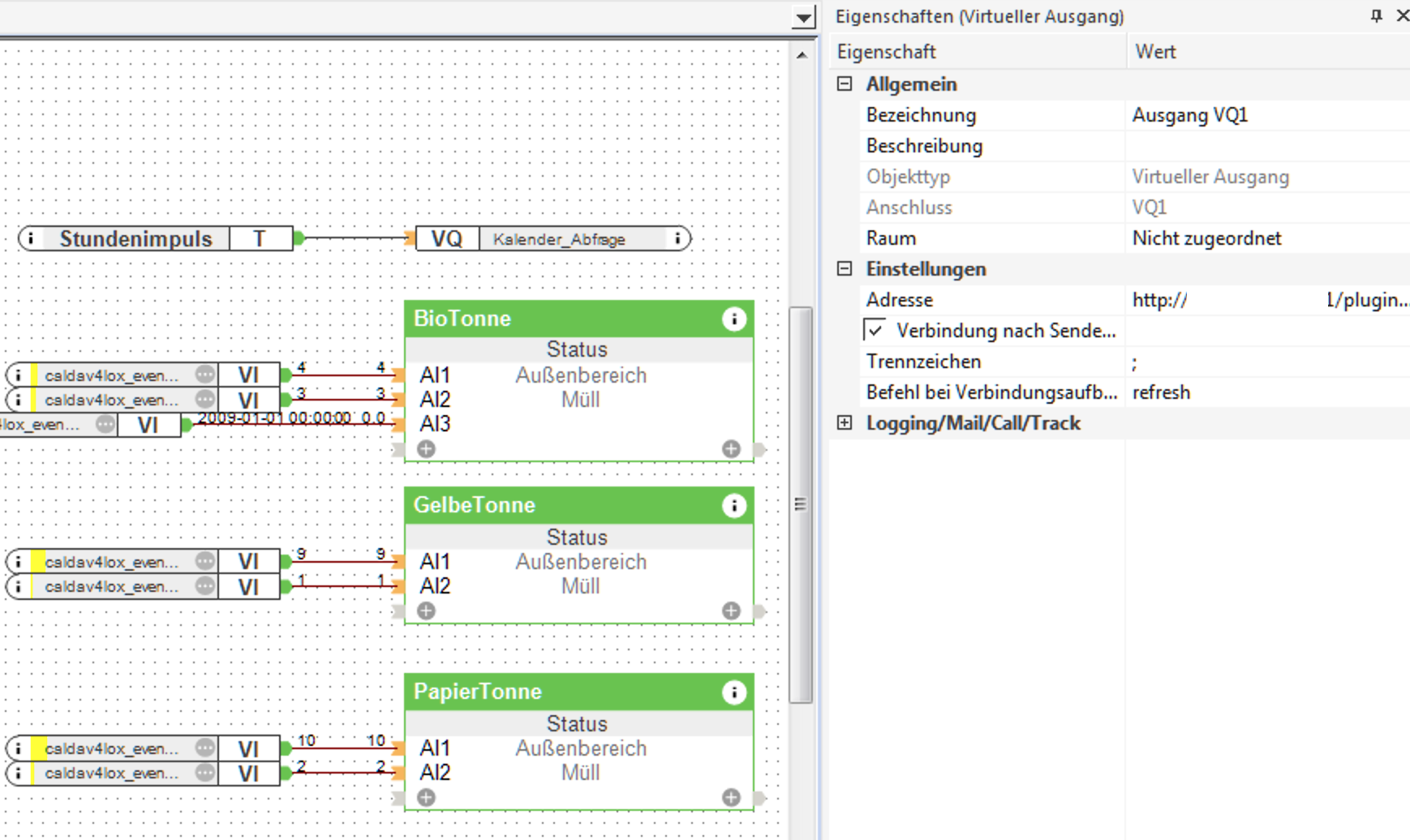The height and width of the screenshot is (840, 1410).
Task: Select the PapierTonne block title bar
Action: (579, 692)
